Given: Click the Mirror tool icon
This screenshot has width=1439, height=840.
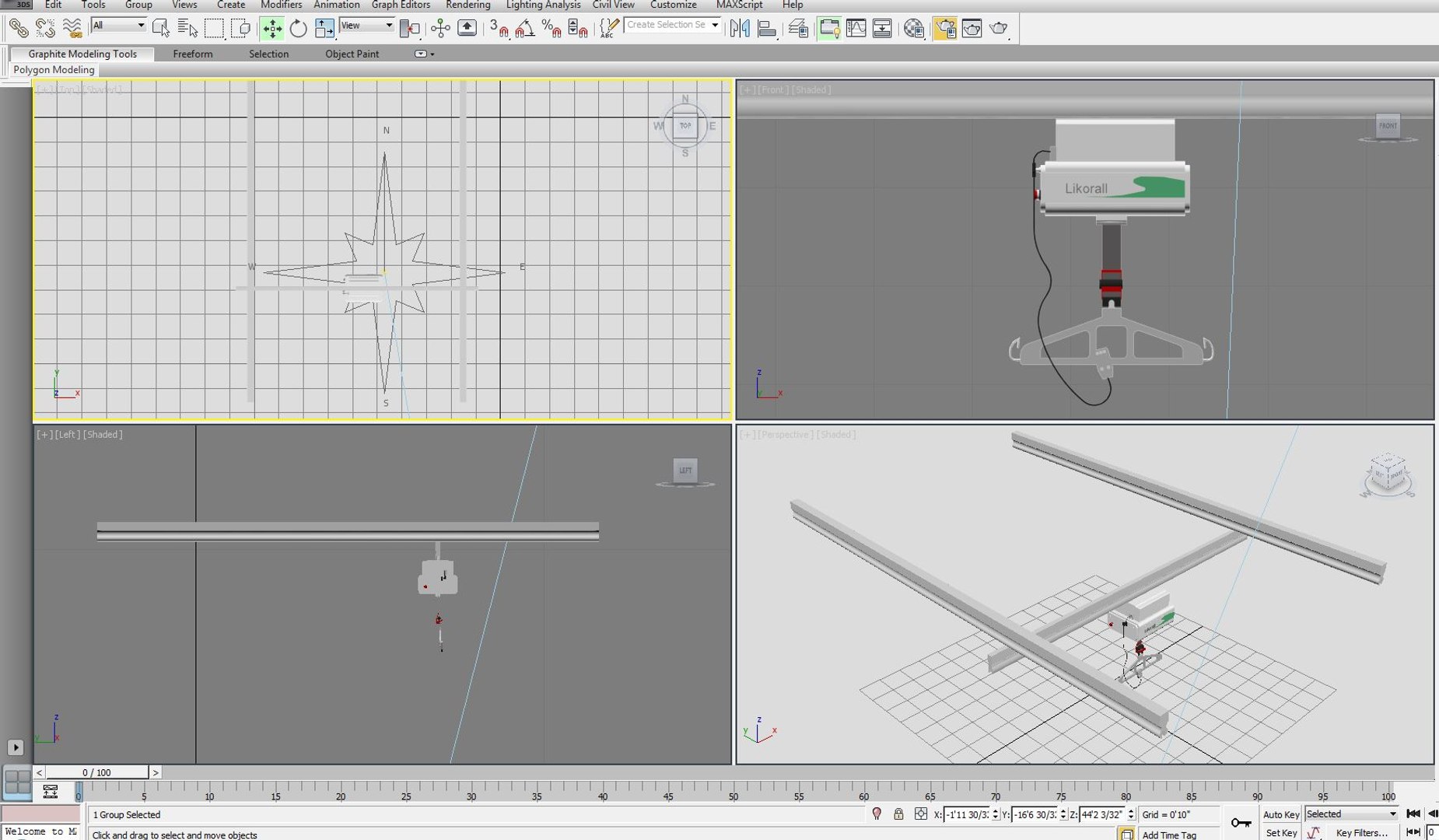Looking at the screenshot, I should click(x=740, y=29).
